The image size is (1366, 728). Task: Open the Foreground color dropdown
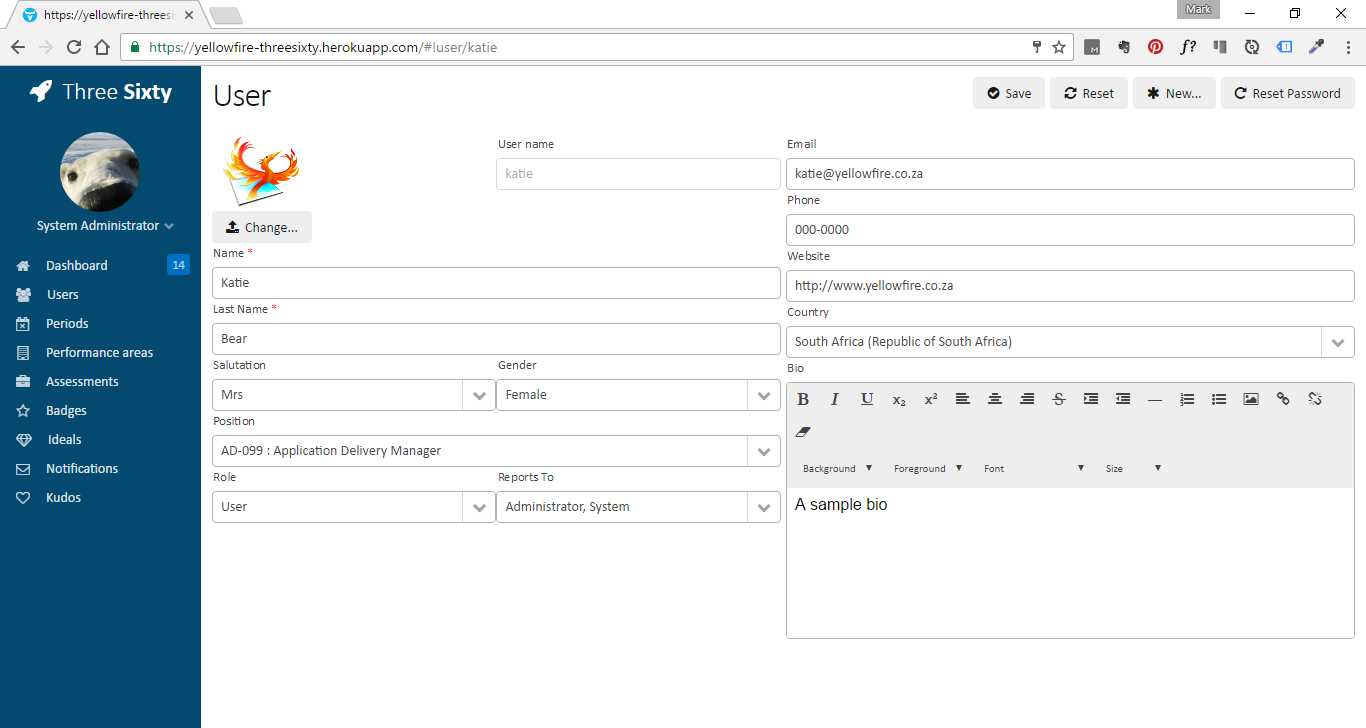tap(928, 468)
